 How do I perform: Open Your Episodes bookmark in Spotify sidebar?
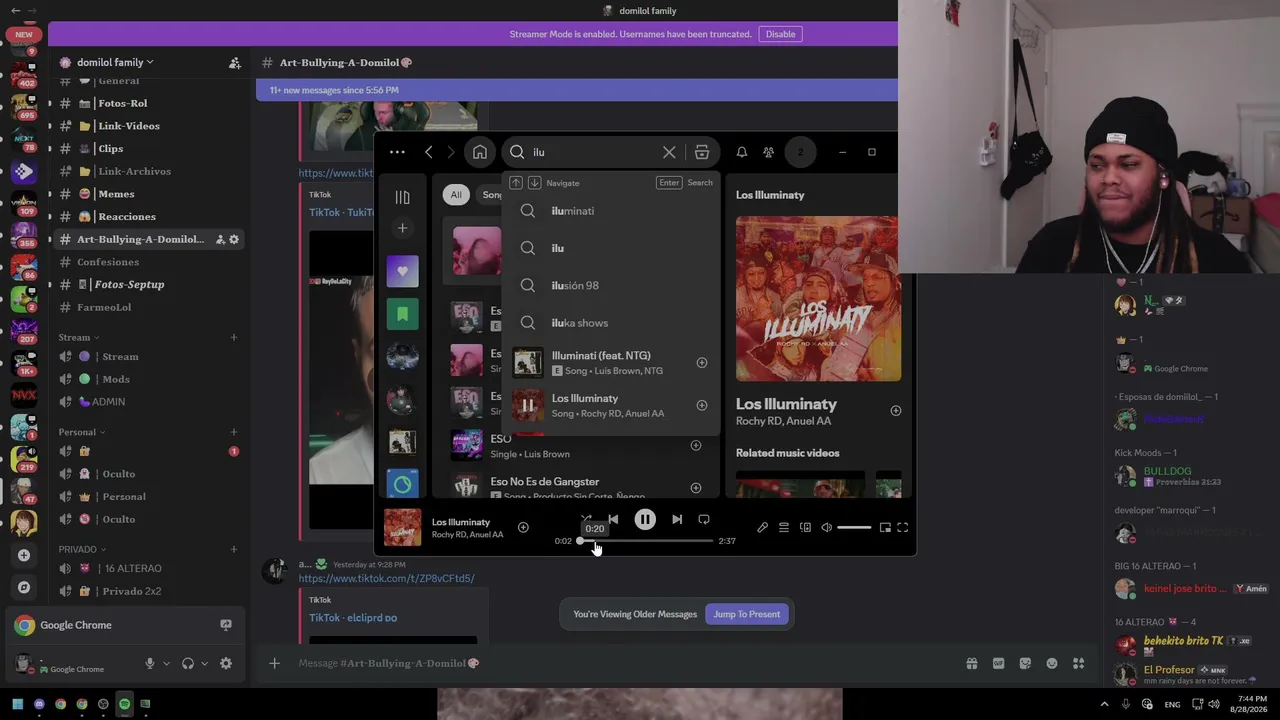click(x=402, y=314)
